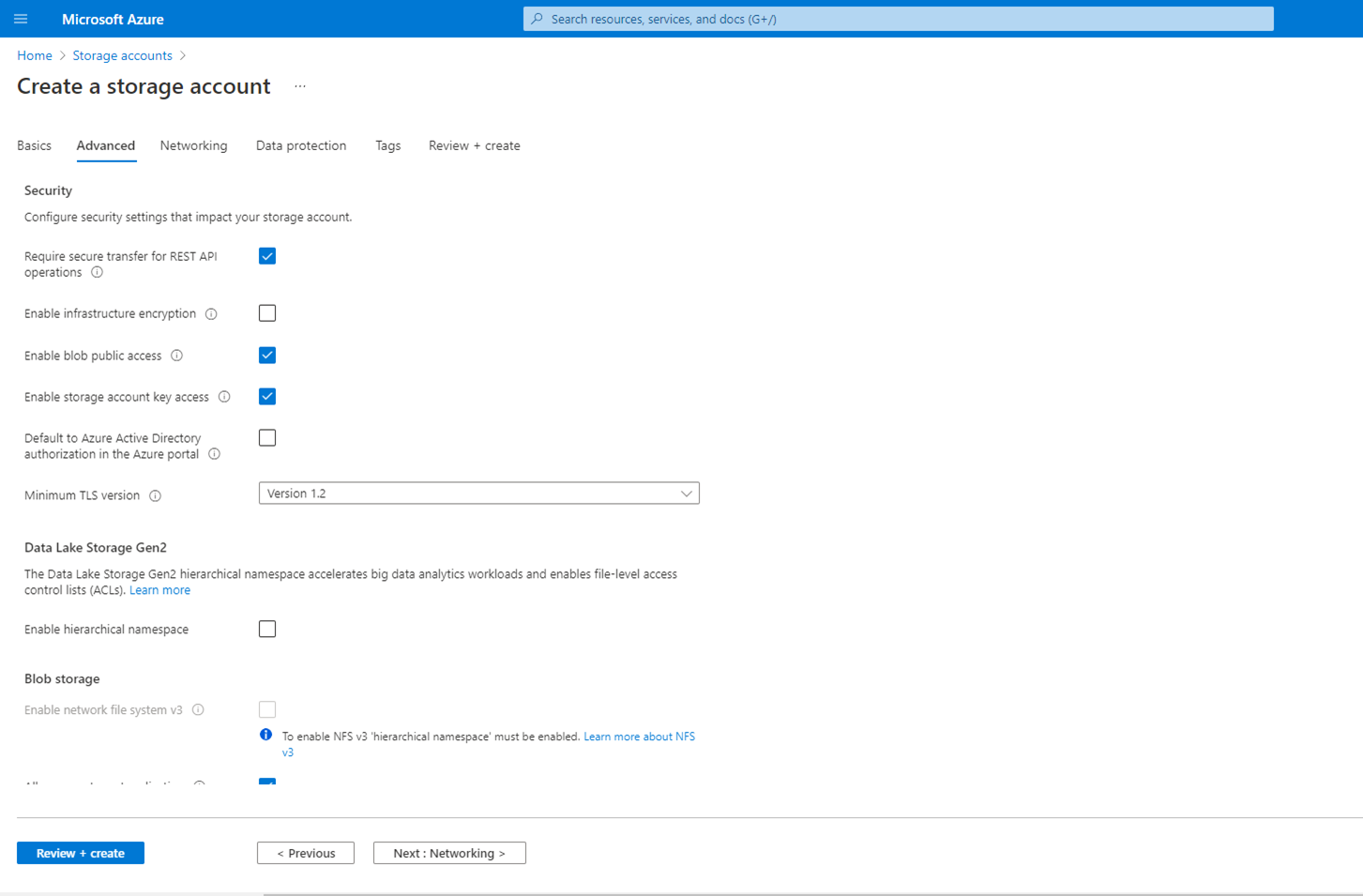
Task: Check Enable hierarchical namespace
Action: tap(267, 629)
